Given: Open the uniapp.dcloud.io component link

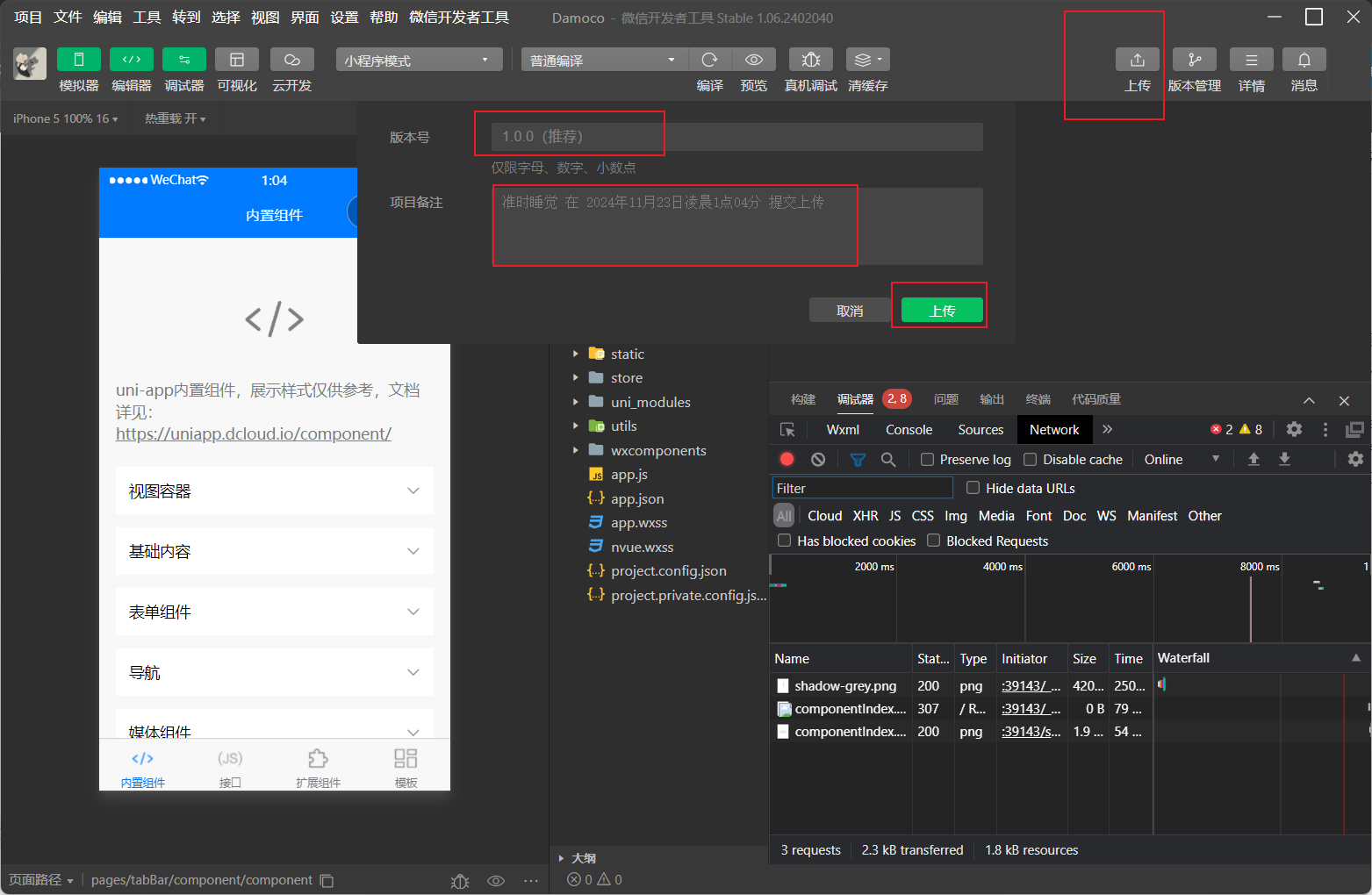Looking at the screenshot, I should [x=254, y=433].
